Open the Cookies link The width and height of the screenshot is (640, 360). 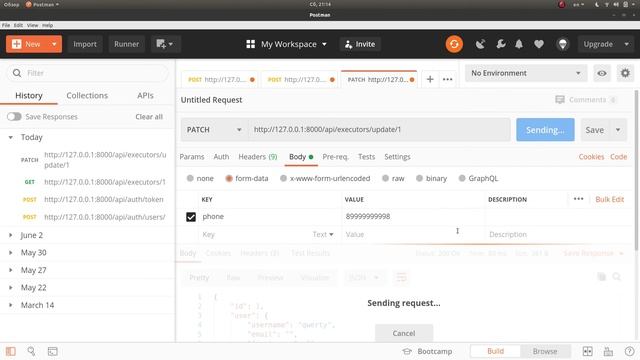591,157
